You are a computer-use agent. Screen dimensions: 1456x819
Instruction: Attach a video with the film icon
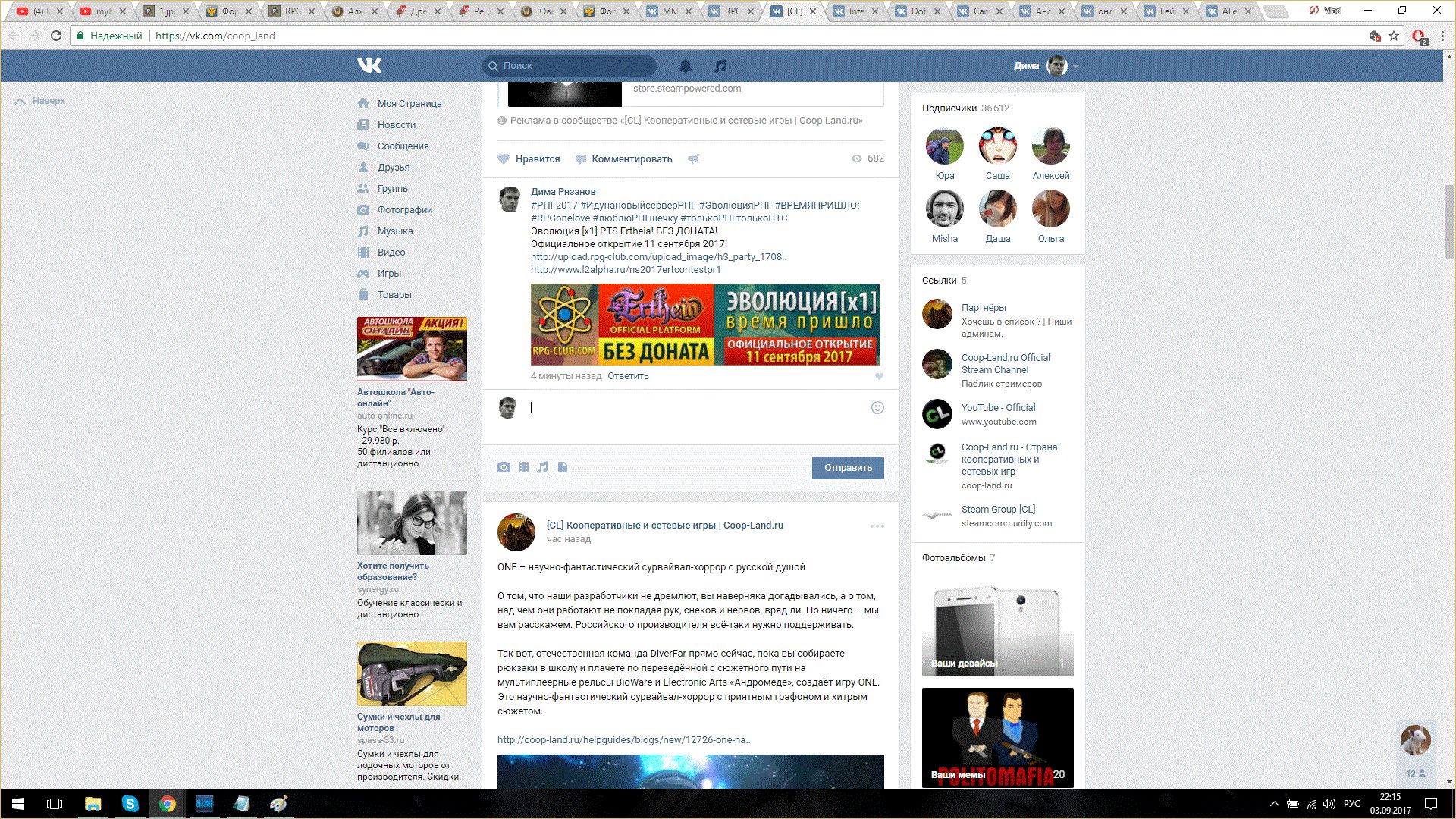coord(523,467)
